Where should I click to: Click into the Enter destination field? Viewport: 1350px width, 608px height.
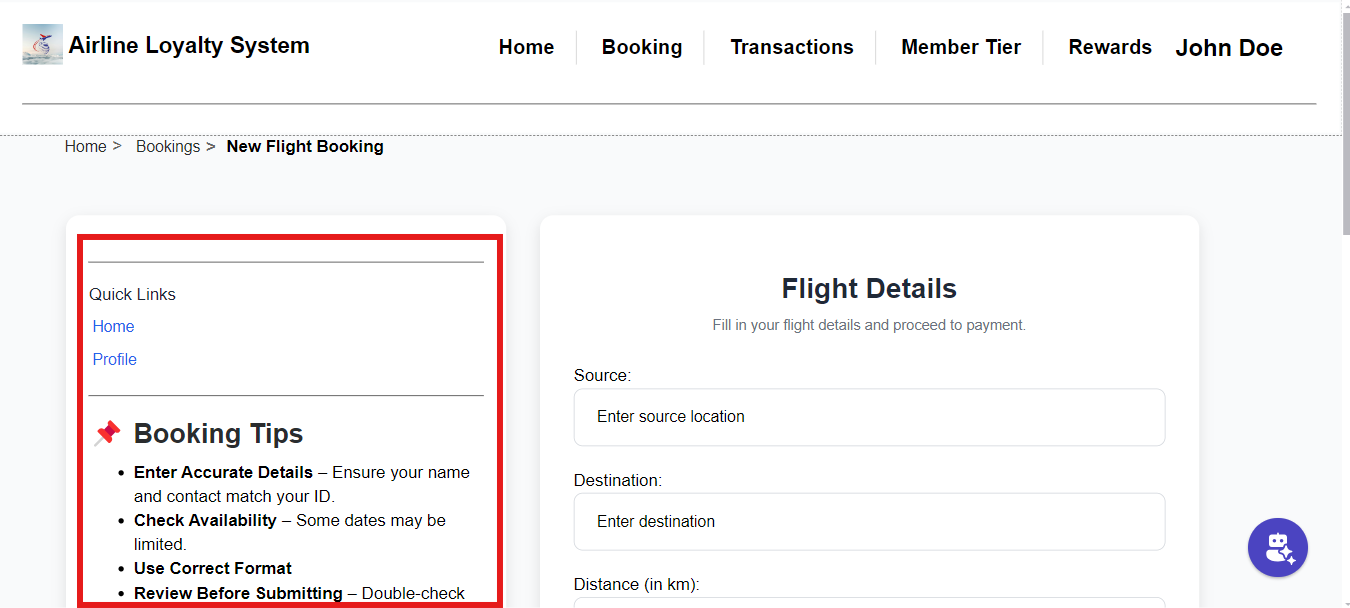[x=869, y=521]
